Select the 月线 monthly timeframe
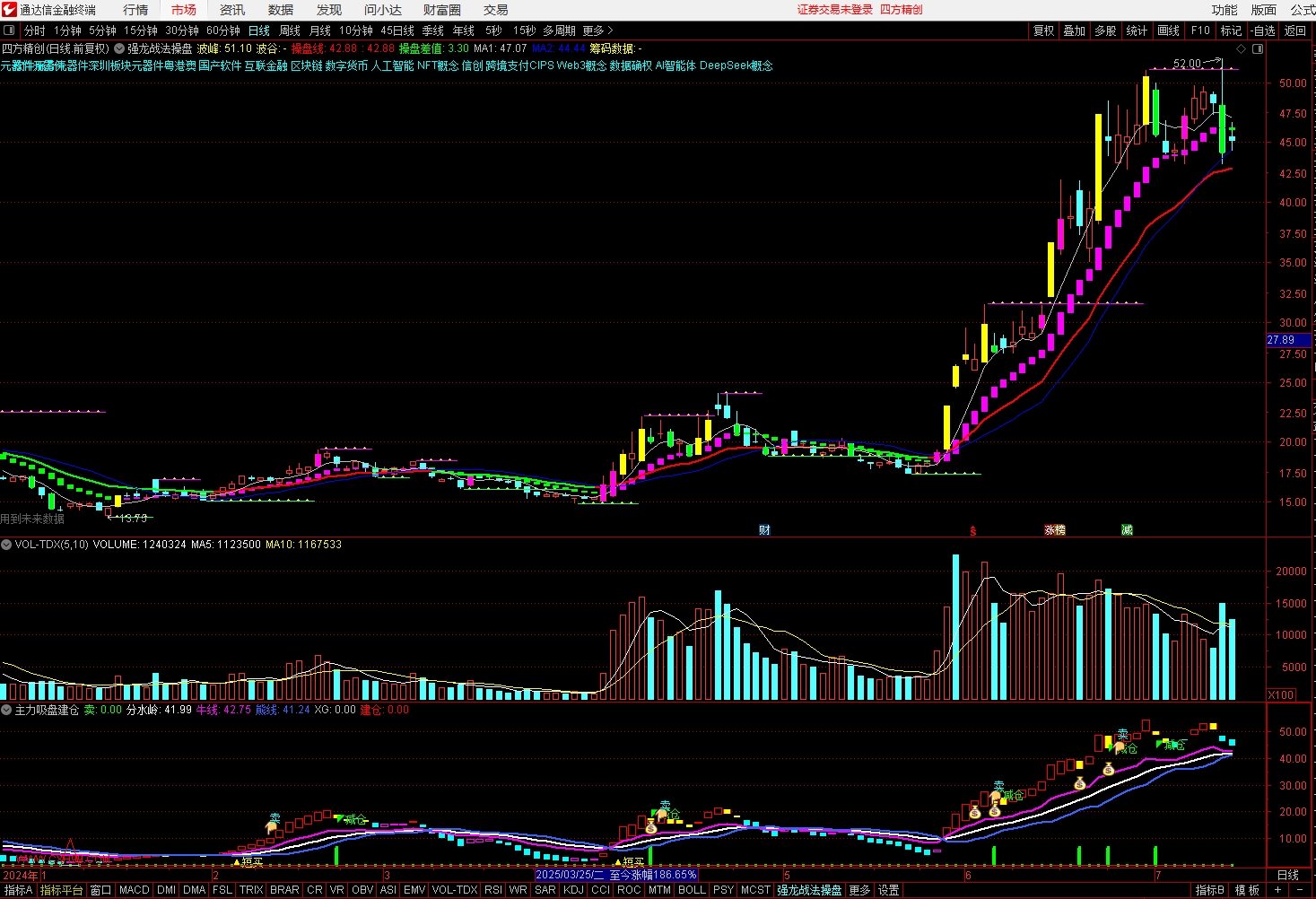The height and width of the screenshot is (899, 1316). (x=320, y=31)
